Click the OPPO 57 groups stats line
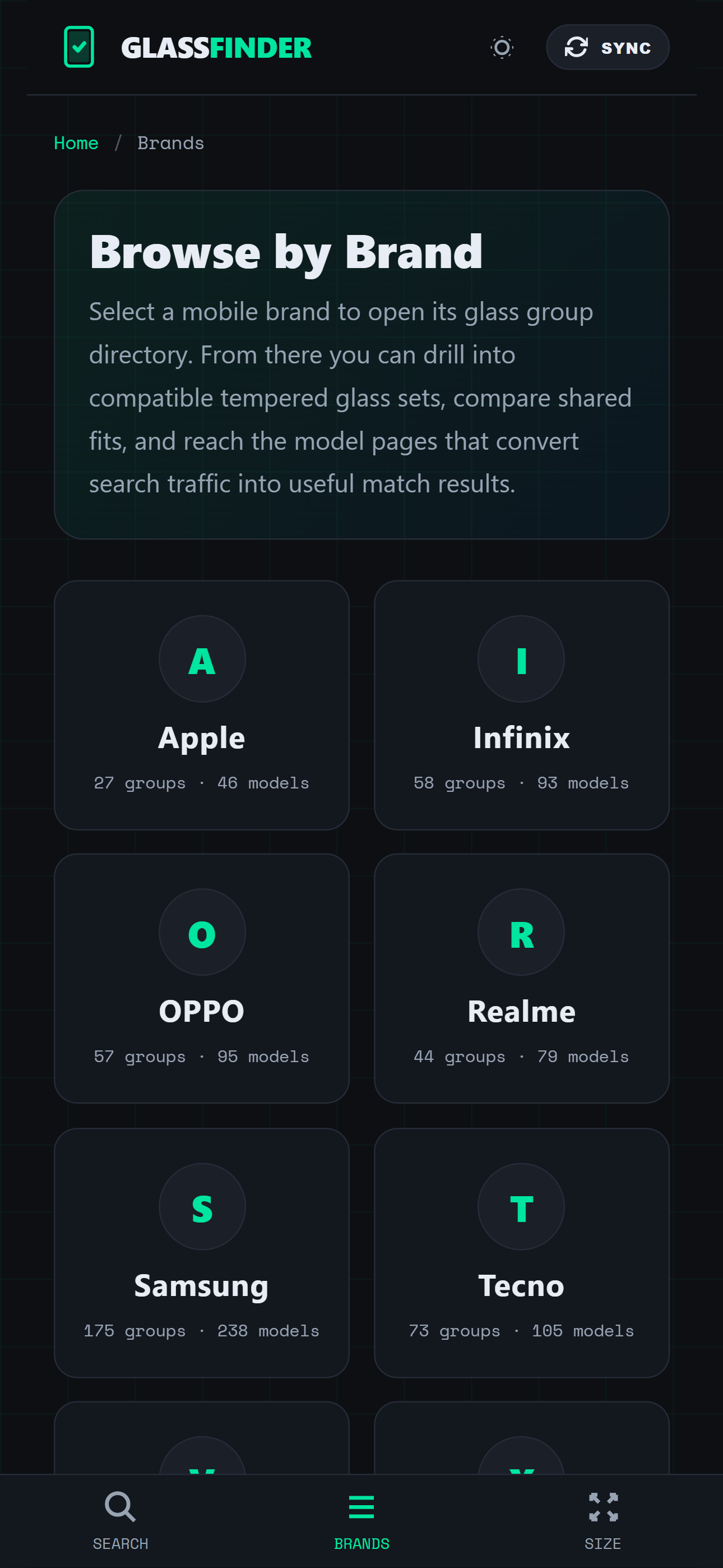Viewport: 723px width, 1568px height. [201, 1057]
